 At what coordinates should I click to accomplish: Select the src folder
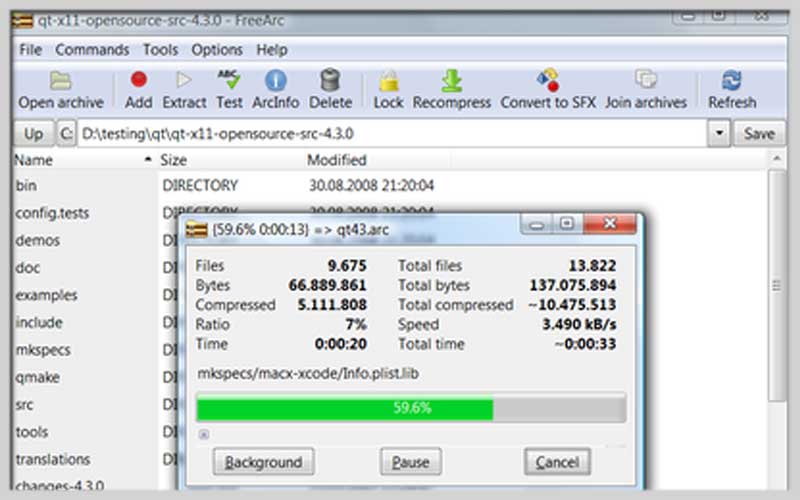24,405
